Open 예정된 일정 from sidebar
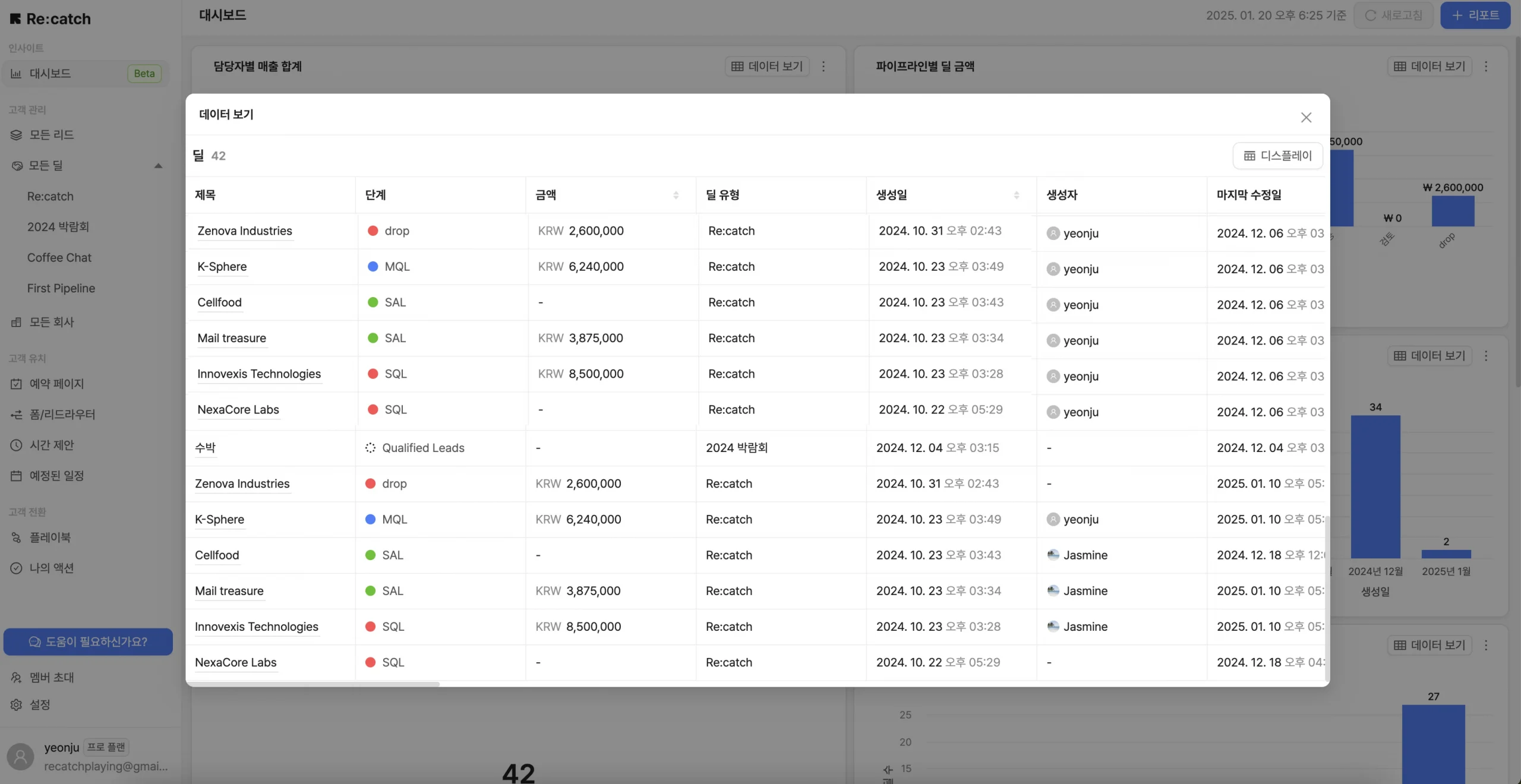This screenshot has height=784, width=1521. (x=56, y=476)
